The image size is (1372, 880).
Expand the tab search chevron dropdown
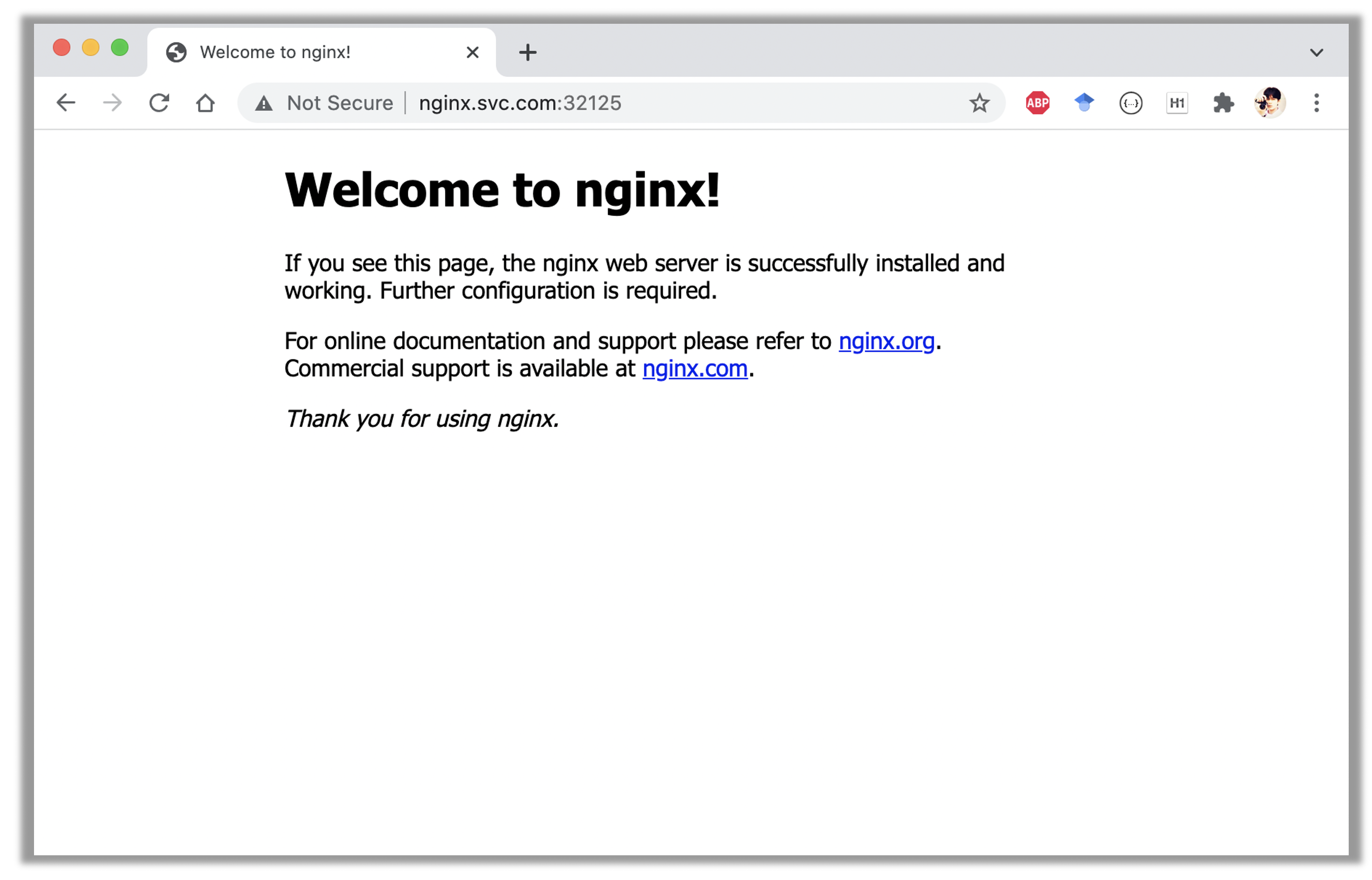[1316, 53]
